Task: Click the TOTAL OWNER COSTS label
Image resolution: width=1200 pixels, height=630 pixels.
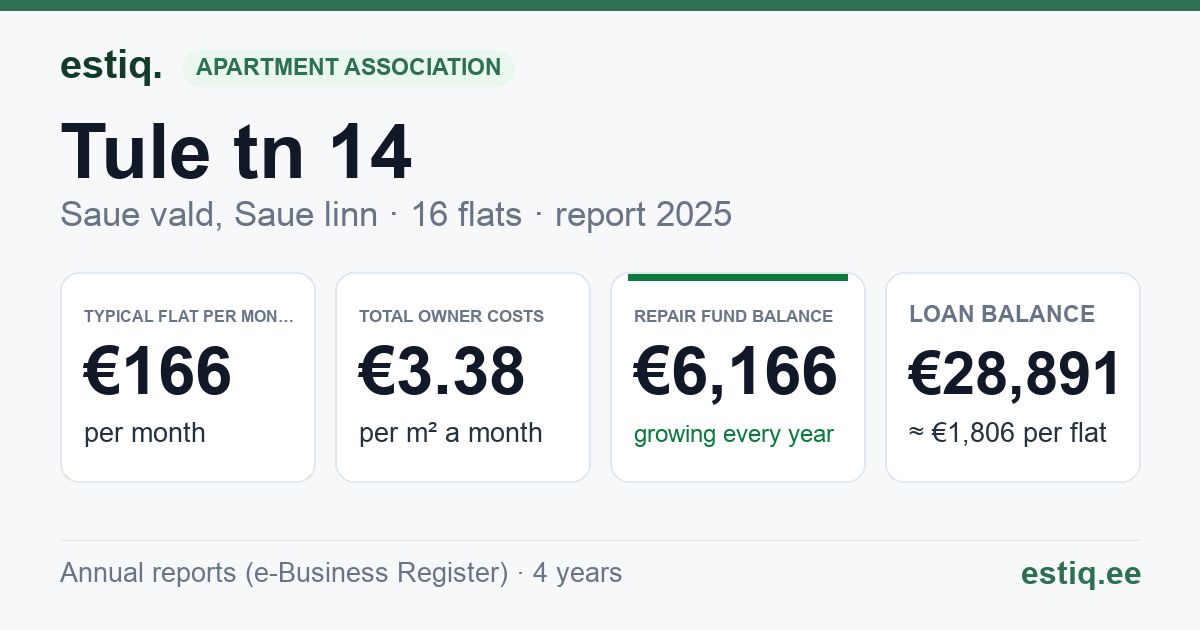Action: pos(451,316)
